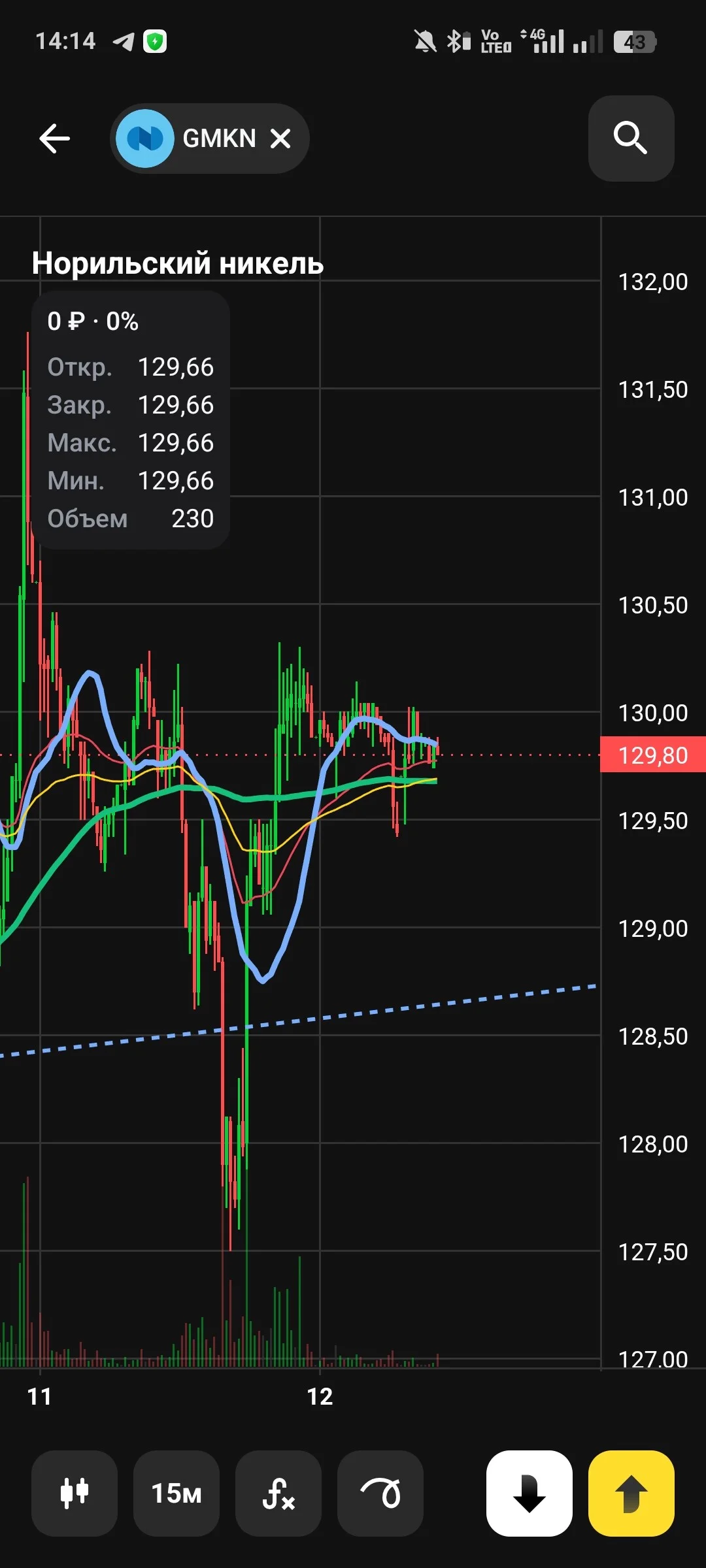The image size is (706, 1568).
Task: Select the current price label 129,80
Action: coord(653,755)
